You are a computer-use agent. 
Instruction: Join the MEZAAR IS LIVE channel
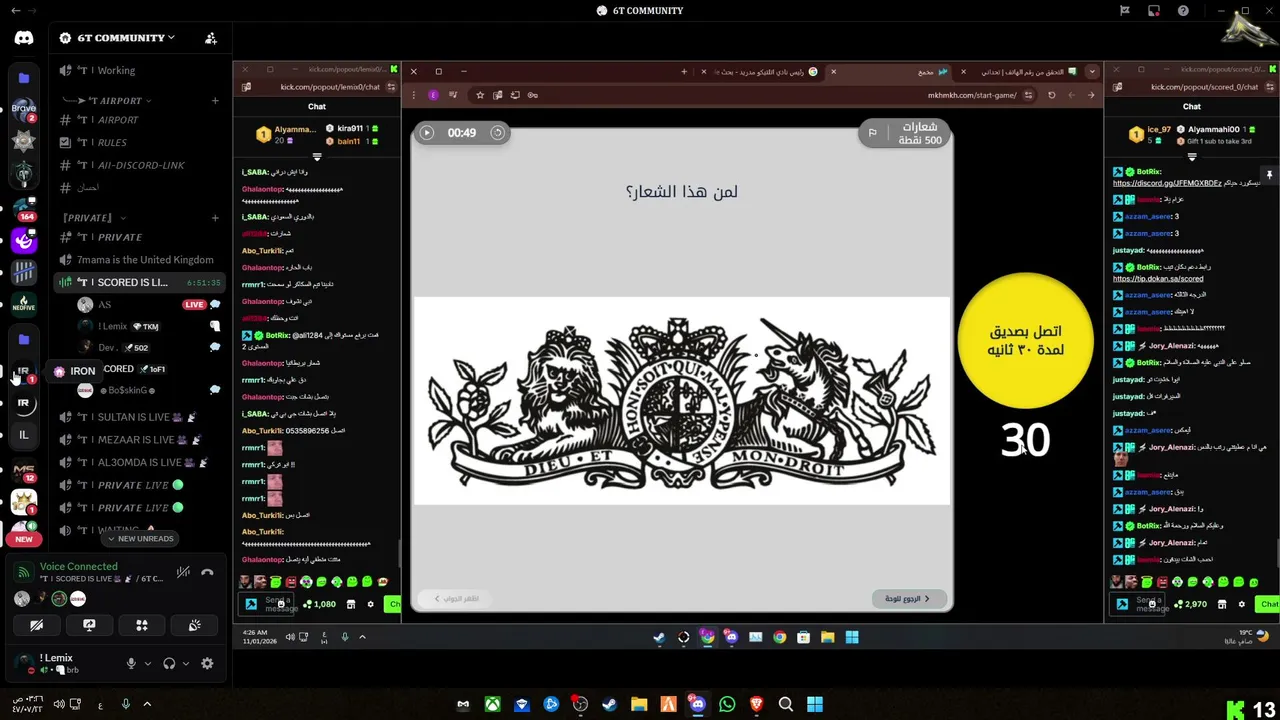(x=140, y=440)
